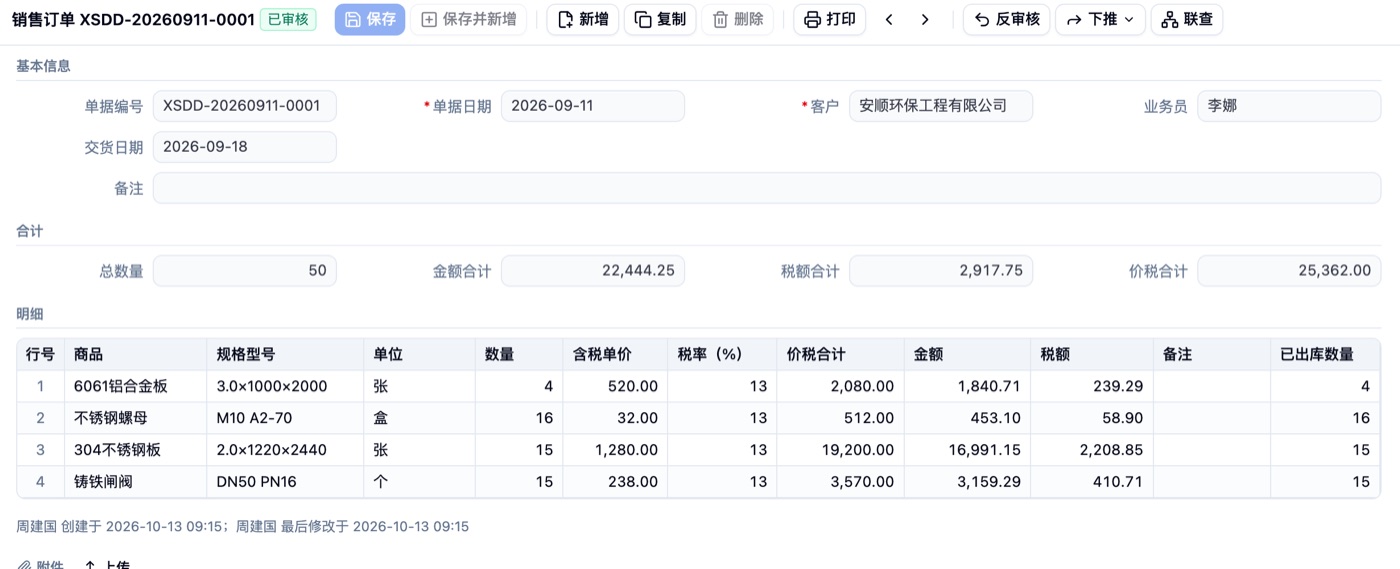Click the 数量 column header
The width and height of the screenshot is (1400, 569).
point(519,354)
